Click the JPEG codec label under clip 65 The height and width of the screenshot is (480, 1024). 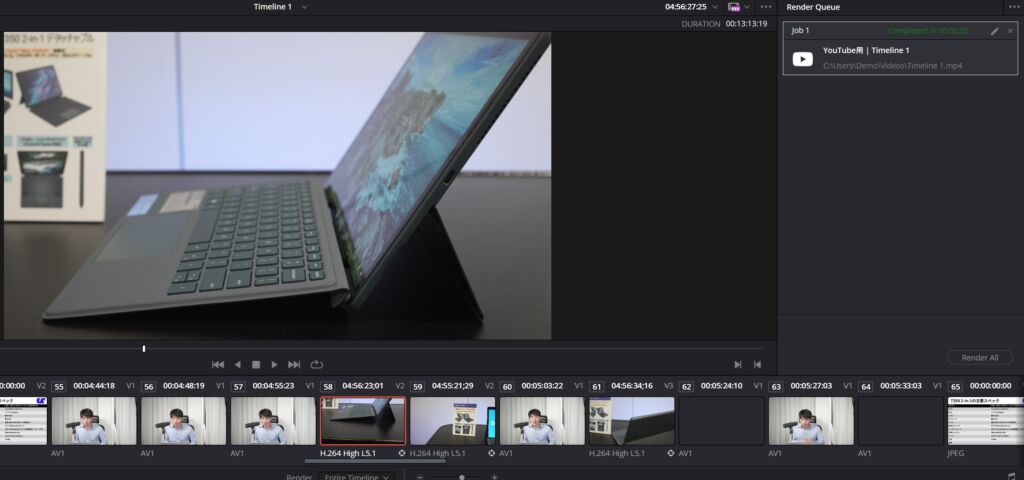[956, 453]
